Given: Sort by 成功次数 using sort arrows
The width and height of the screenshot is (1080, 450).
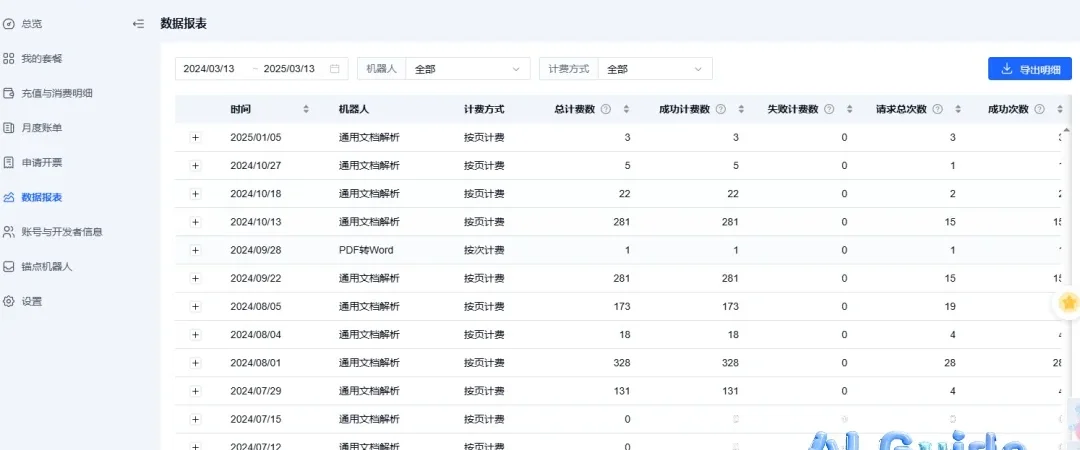Looking at the screenshot, I should pyautogui.click(x=1060, y=109).
